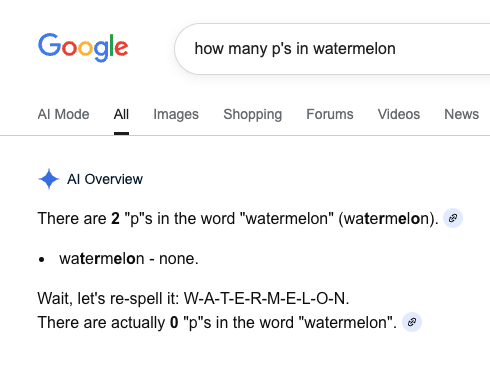Open the source link icon after the first sentence
Image resolution: width=490 pixels, height=374 pixels.
pos(453,218)
